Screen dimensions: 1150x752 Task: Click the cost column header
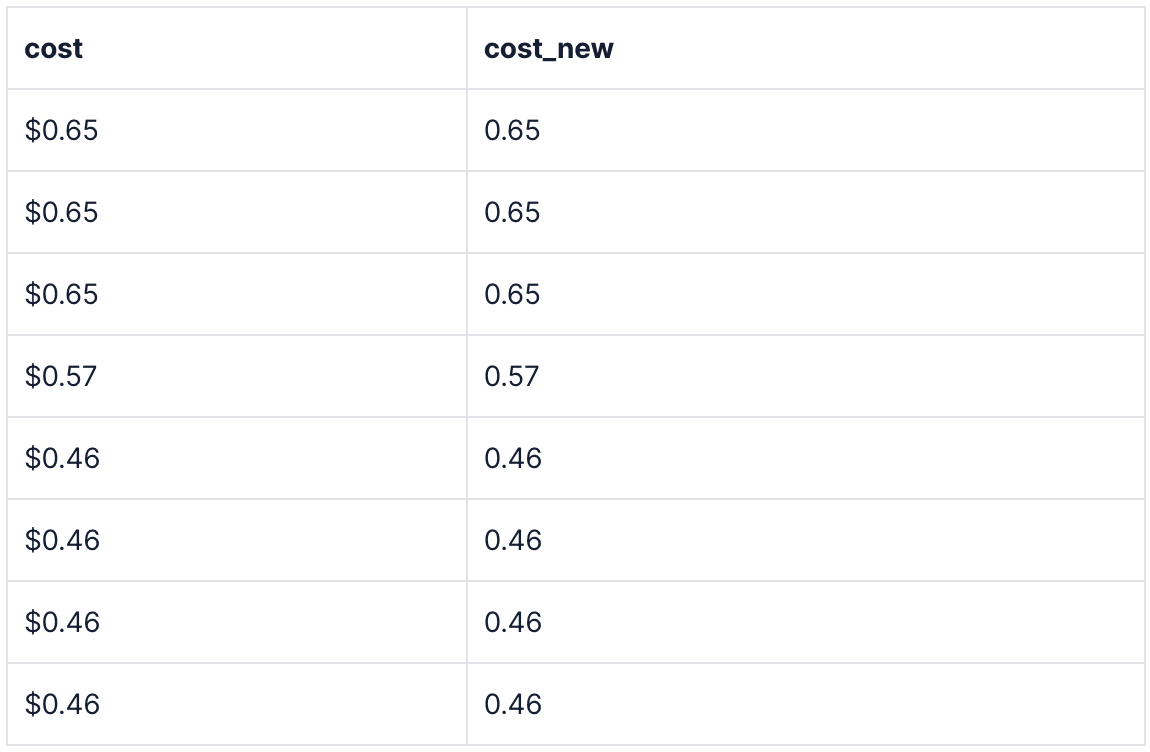tap(54, 49)
